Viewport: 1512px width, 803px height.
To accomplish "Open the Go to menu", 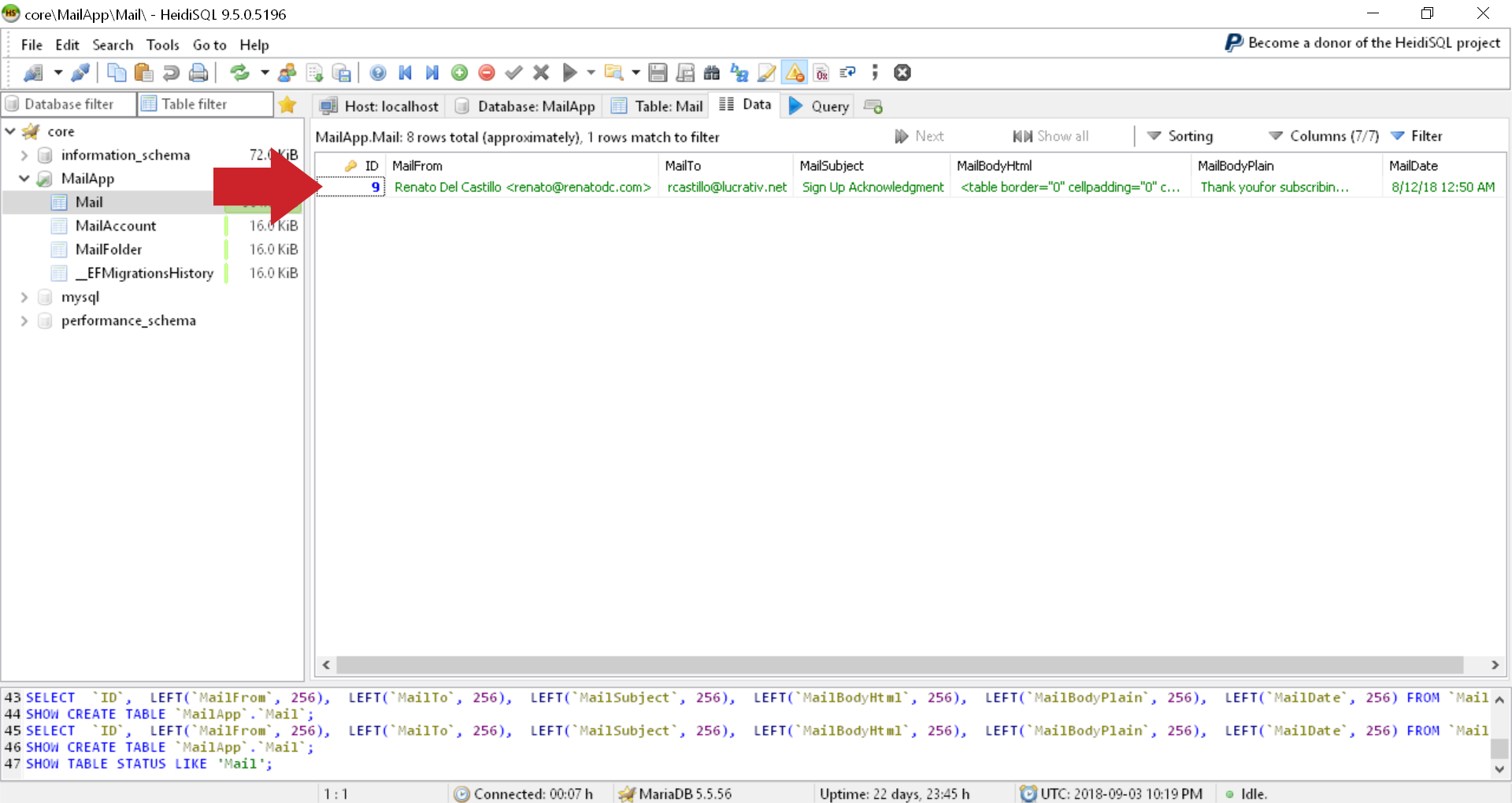I will 209,45.
